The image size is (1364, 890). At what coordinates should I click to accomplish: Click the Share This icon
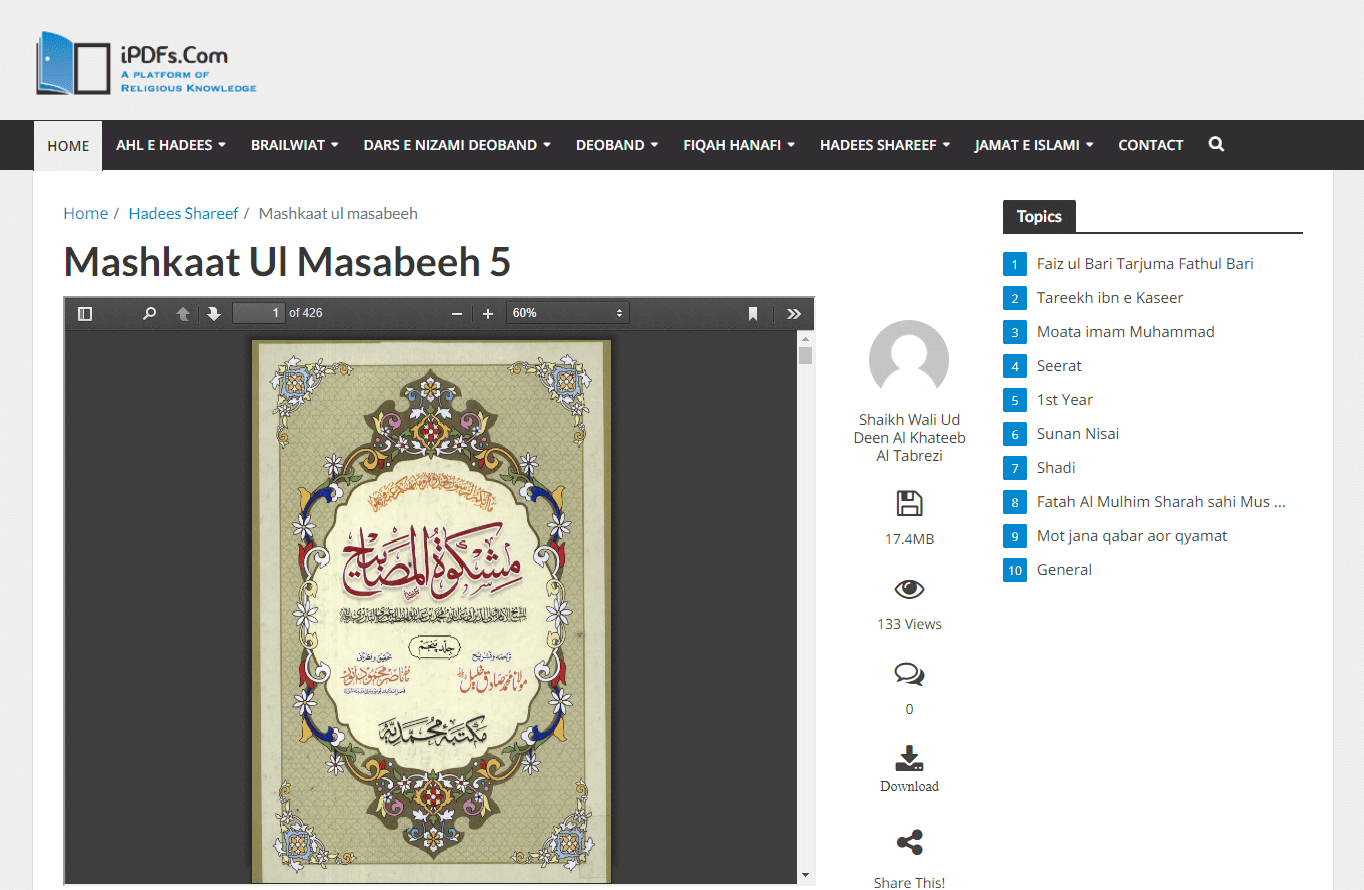click(x=910, y=842)
